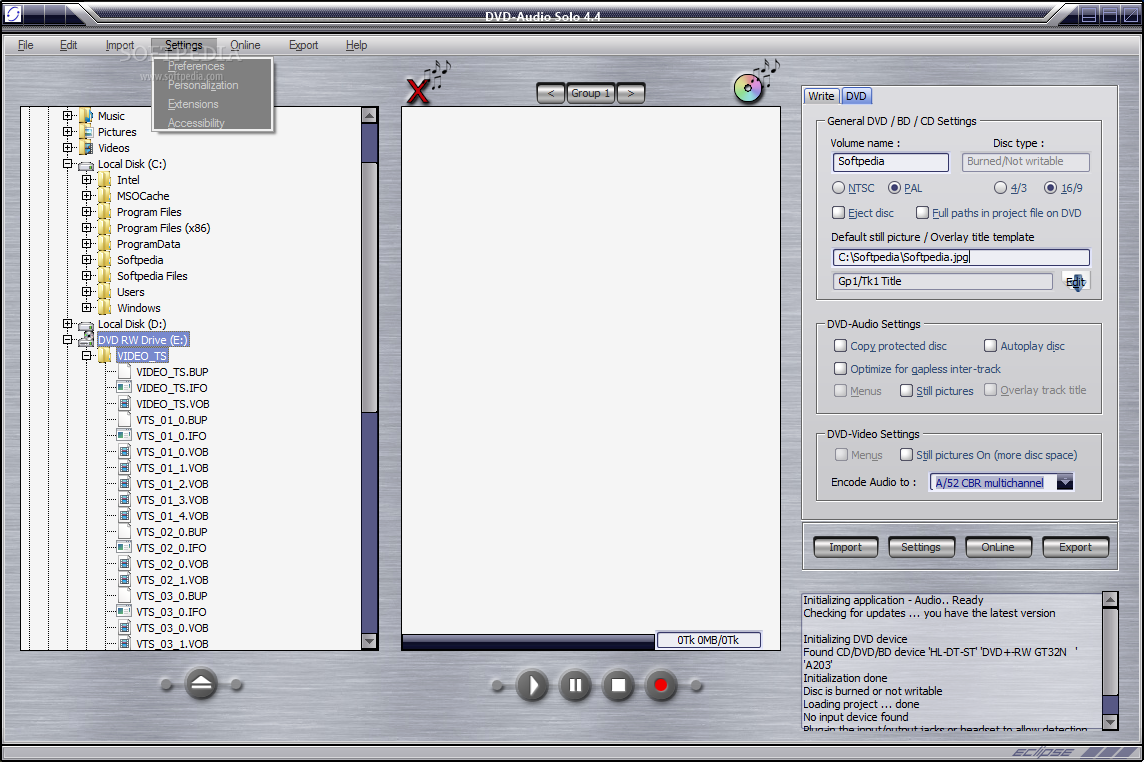The height and width of the screenshot is (762, 1144).
Task: Click the file tree vertical scrollbar thumb
Action: [369, 288]
